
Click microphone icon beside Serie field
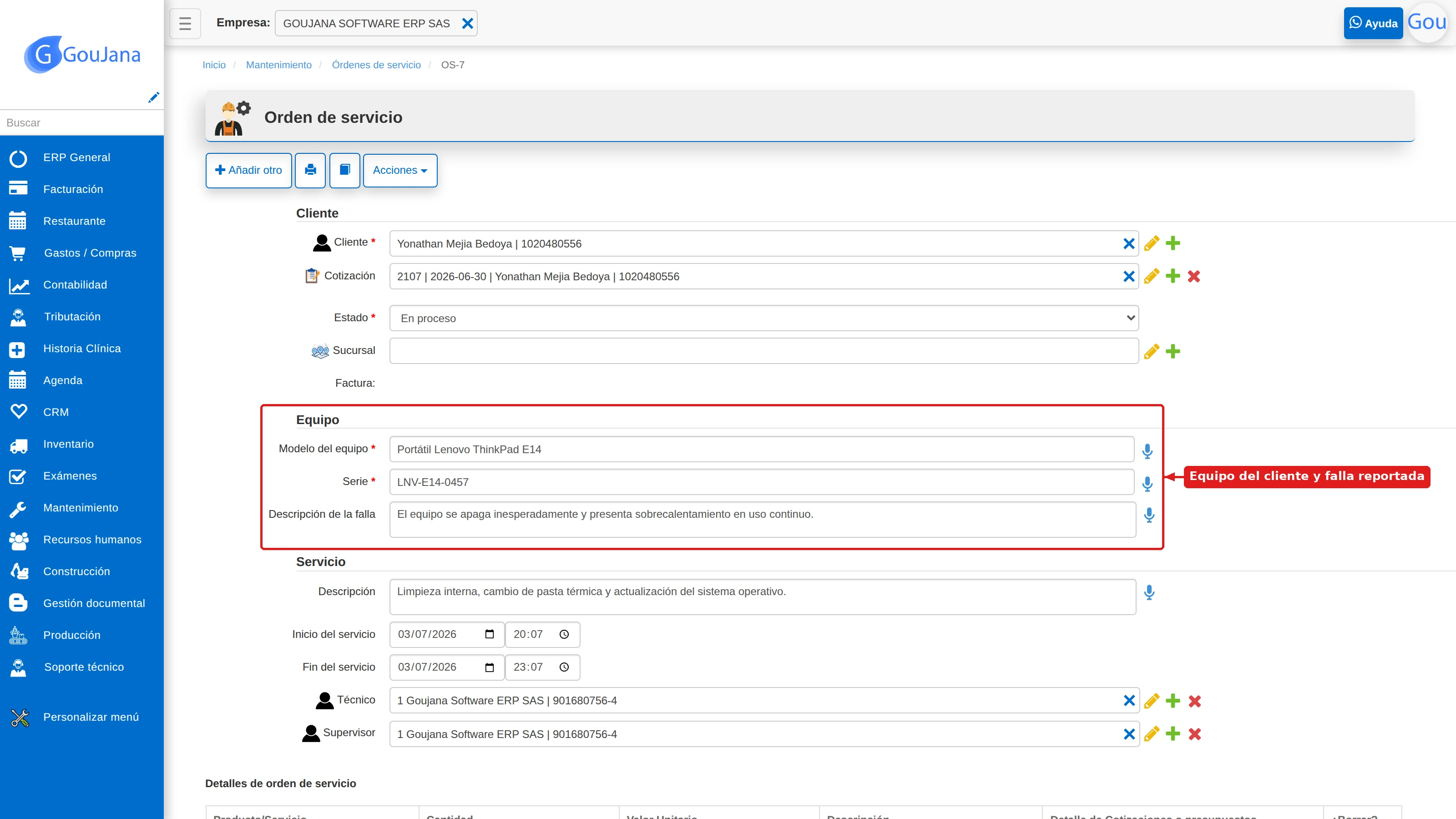[1148, 483]
